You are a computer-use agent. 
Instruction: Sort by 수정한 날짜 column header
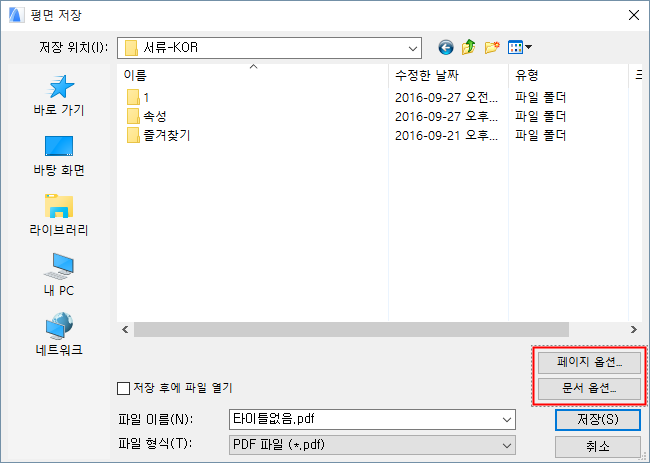(x=448, y=75)
